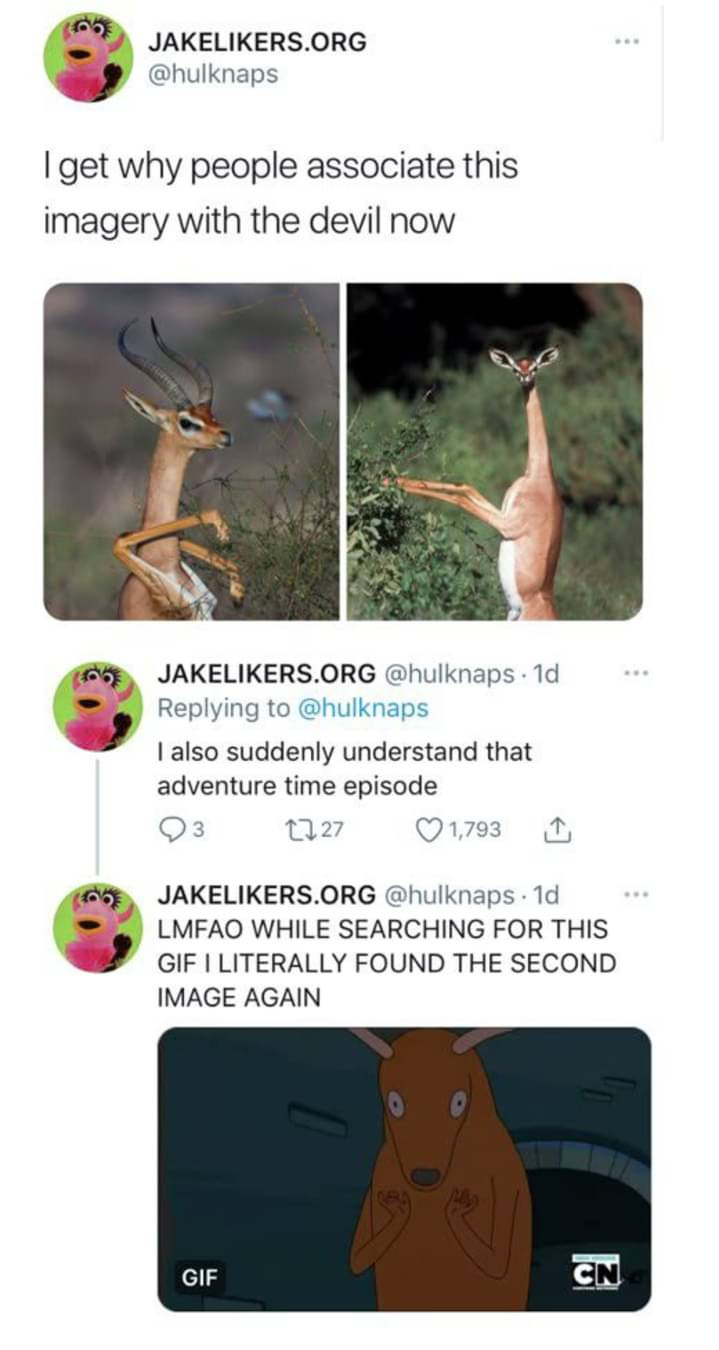This screenshot has height=1350, width=719.
Task: Open three-dot menu on first reply
Action: (627, 673)
